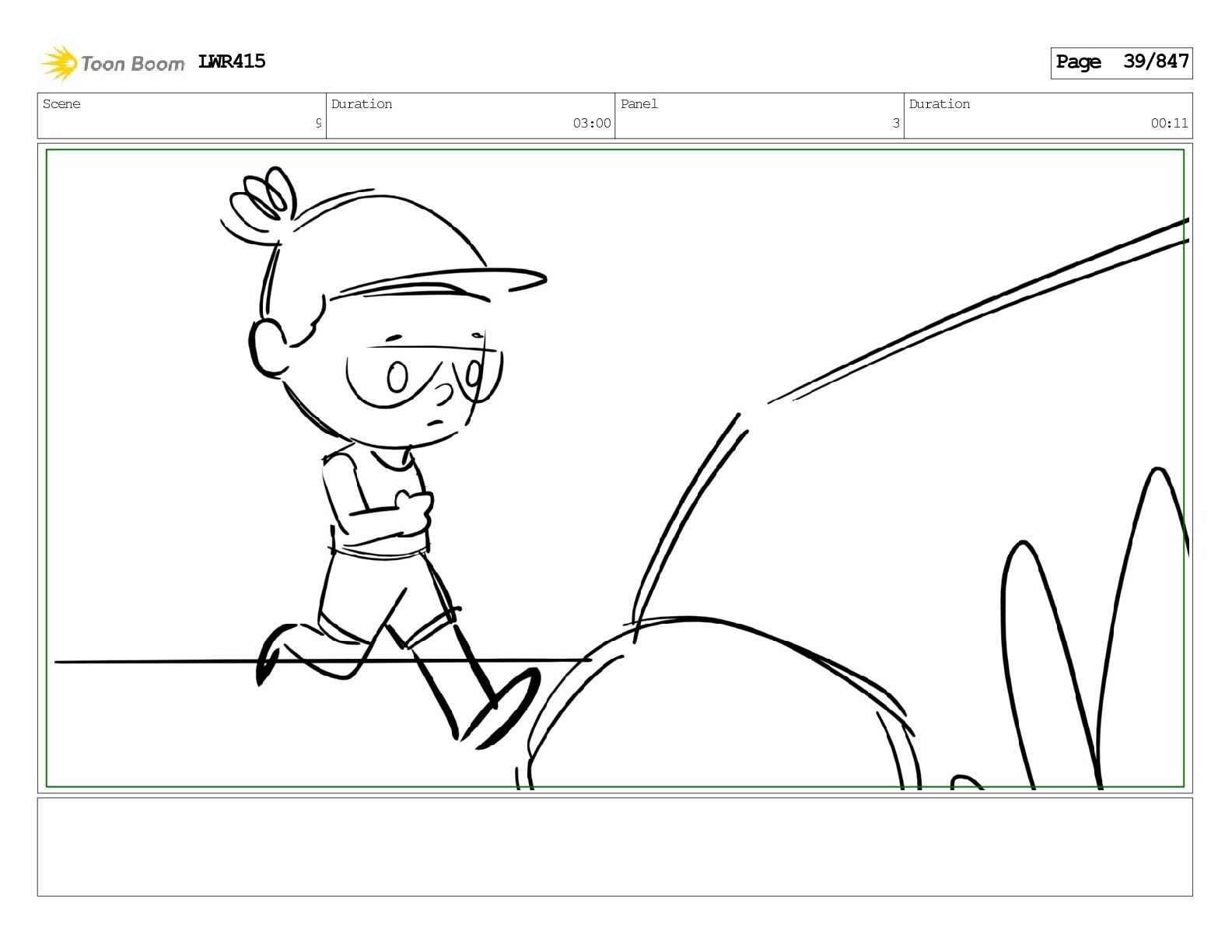Click the scene Duration value 03:00
The width and height of the screenshot is (1232, 952).
coord(592,123)
